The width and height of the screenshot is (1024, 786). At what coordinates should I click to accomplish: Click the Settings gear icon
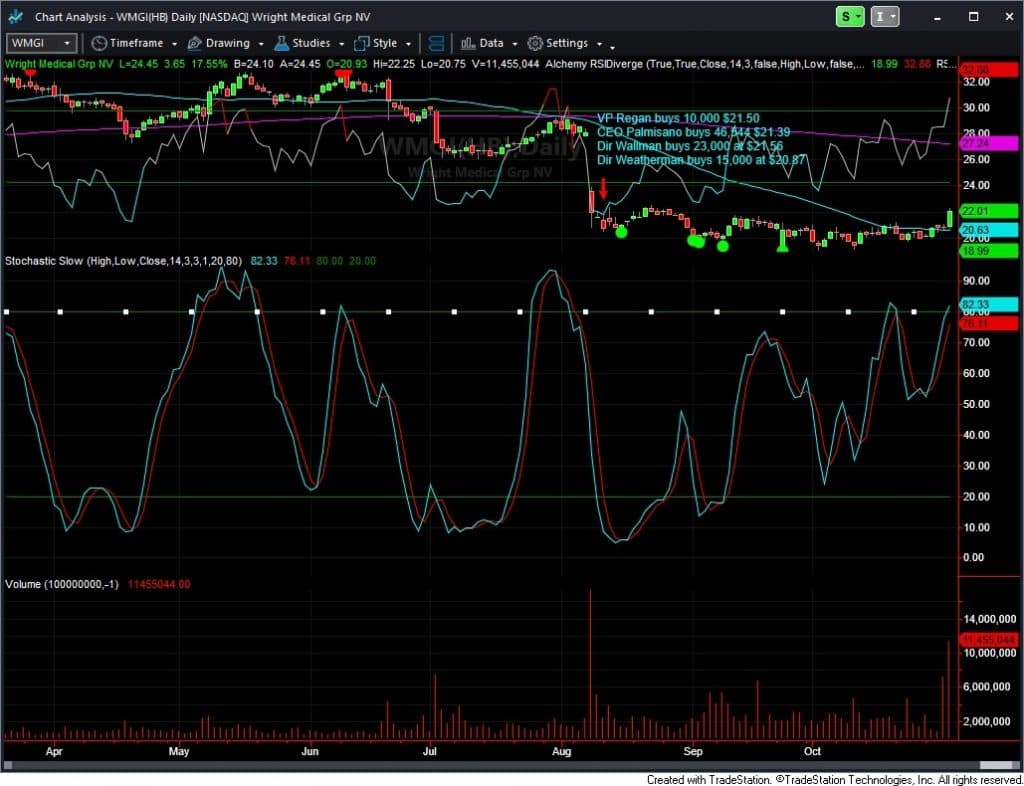(x=535, y=43)
